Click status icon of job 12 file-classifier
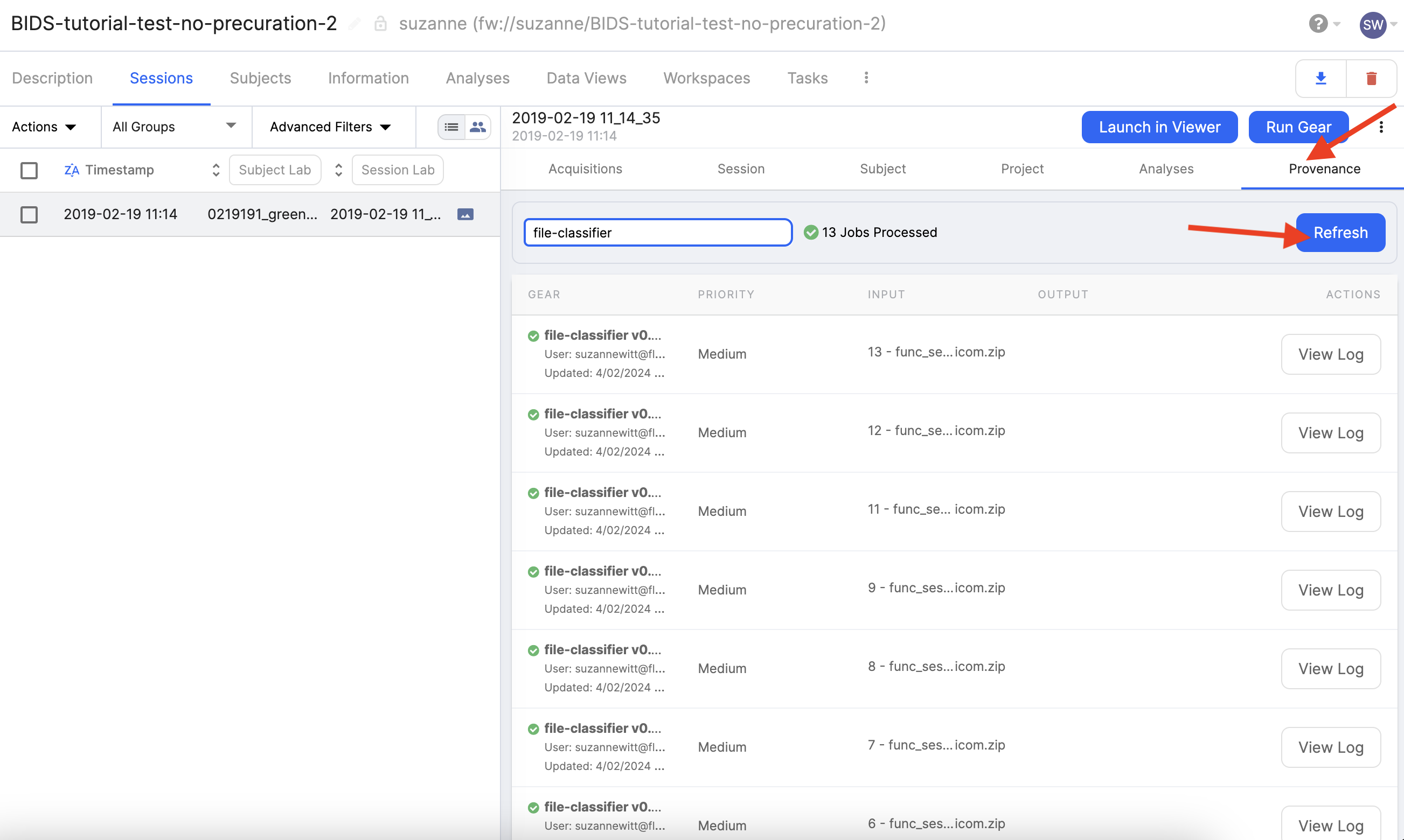 [533, 415]
